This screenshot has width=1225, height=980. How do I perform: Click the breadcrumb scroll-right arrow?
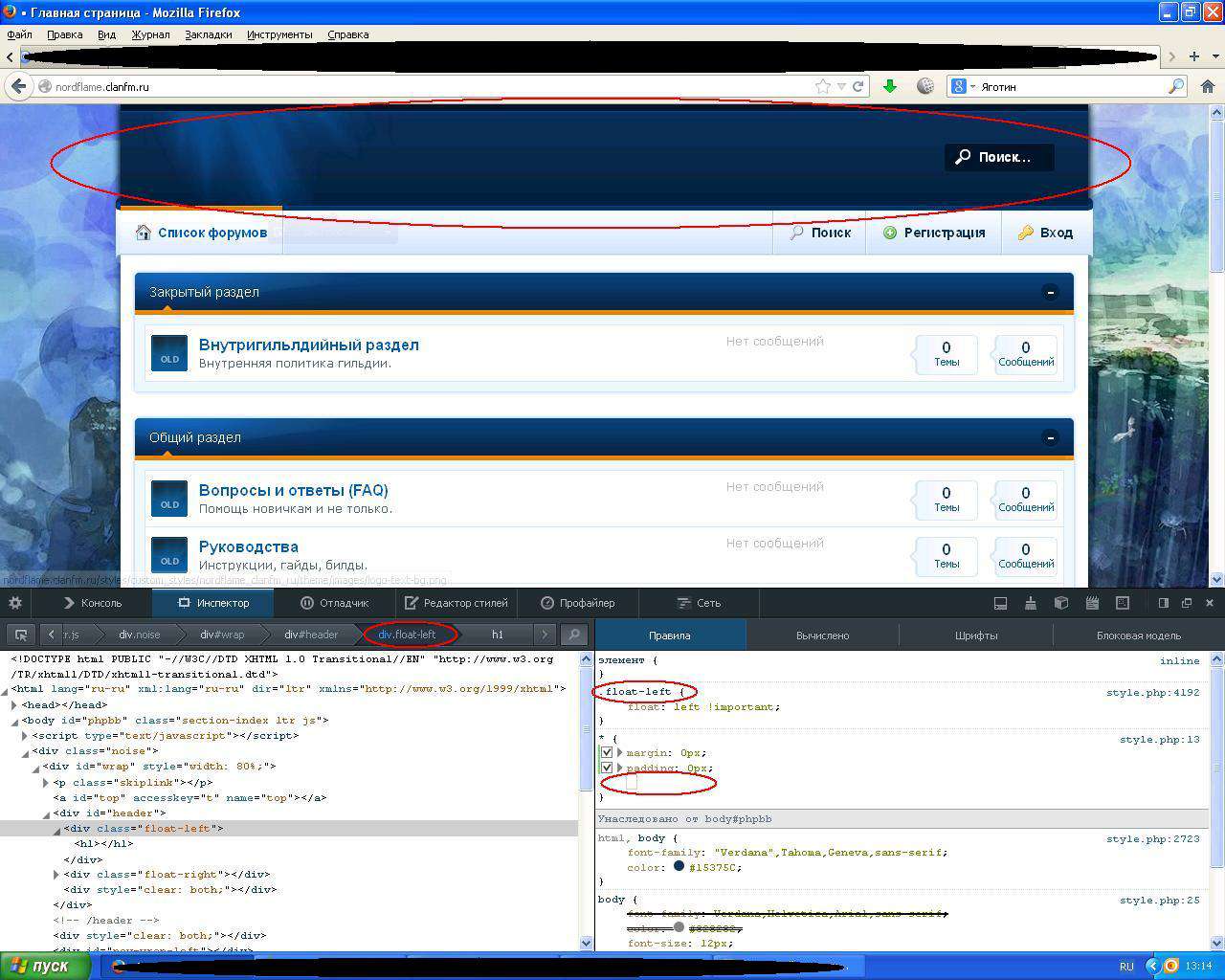[544, 635]
